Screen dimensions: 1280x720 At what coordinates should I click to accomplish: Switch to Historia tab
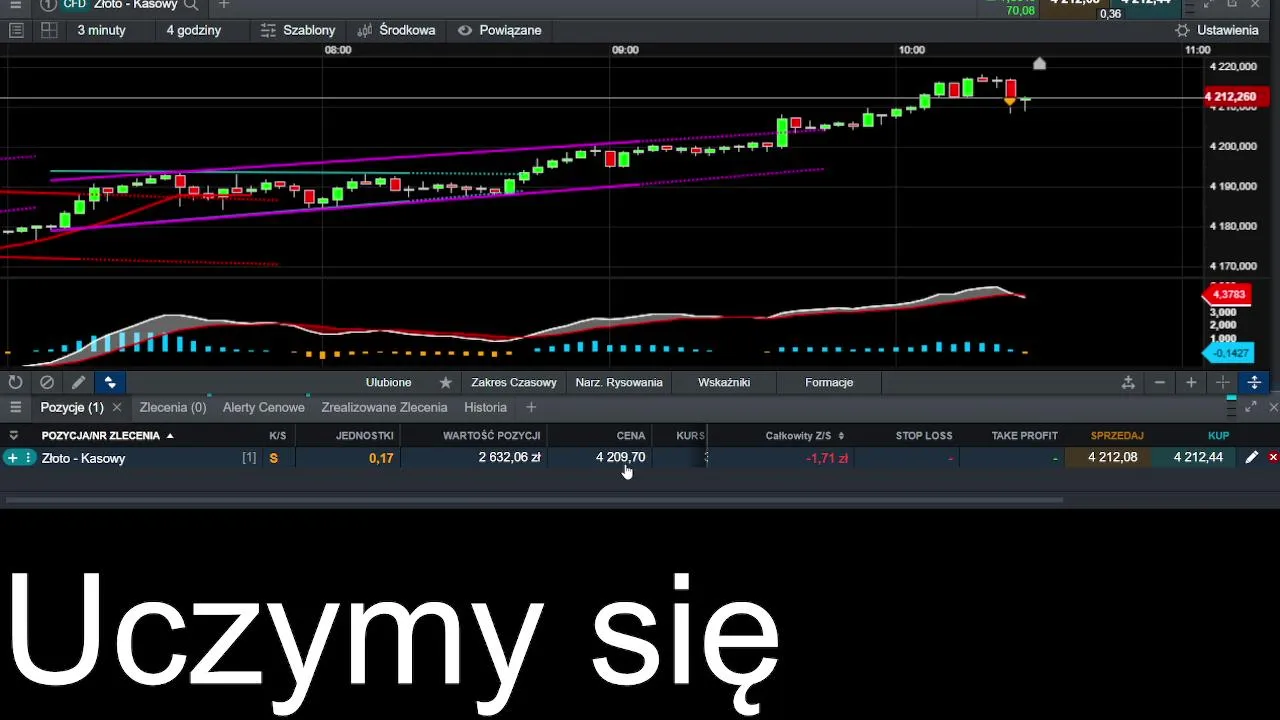click(485, 407)
